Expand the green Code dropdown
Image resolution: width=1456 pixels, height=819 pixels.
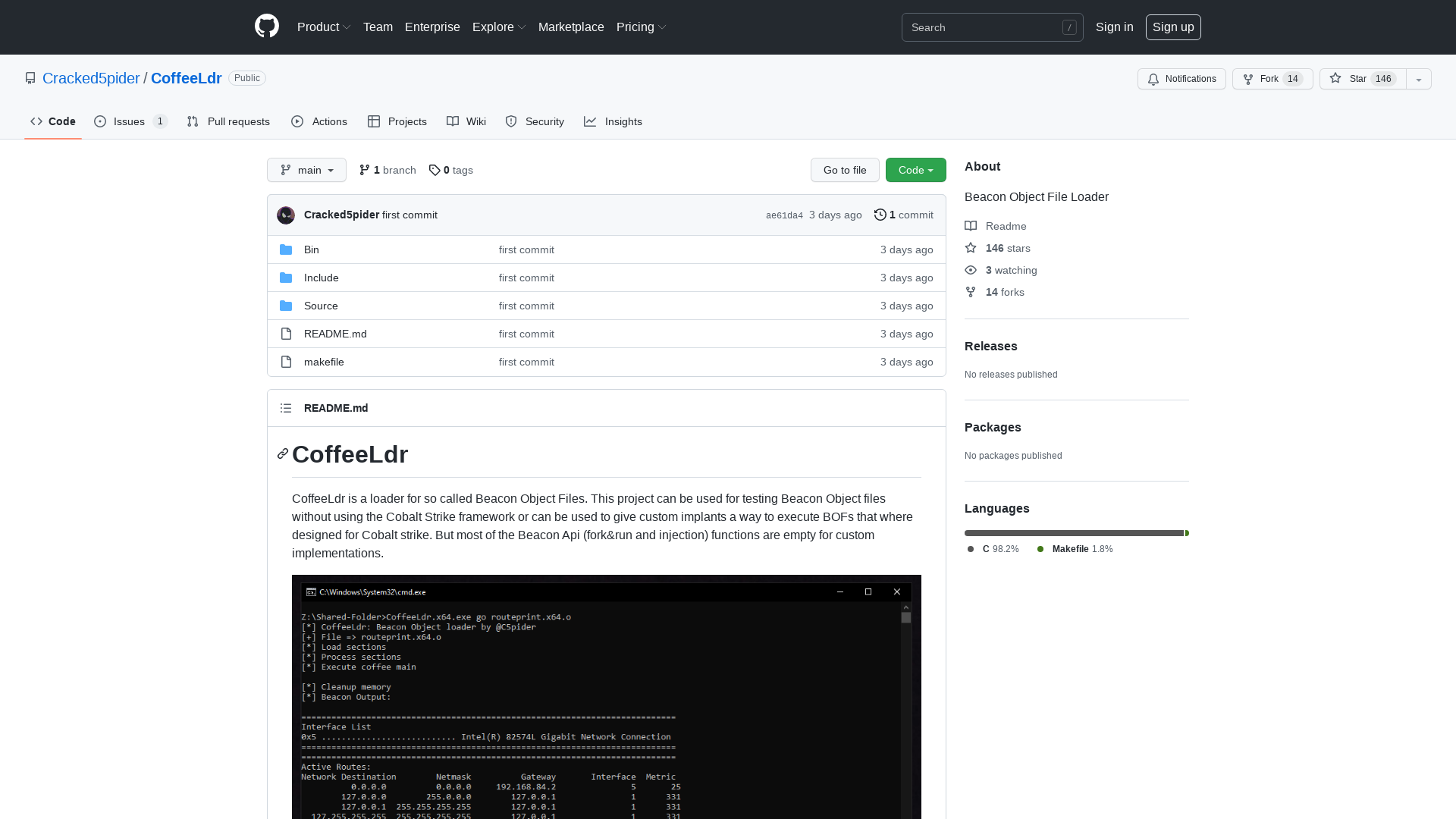[x=915, y=170]
